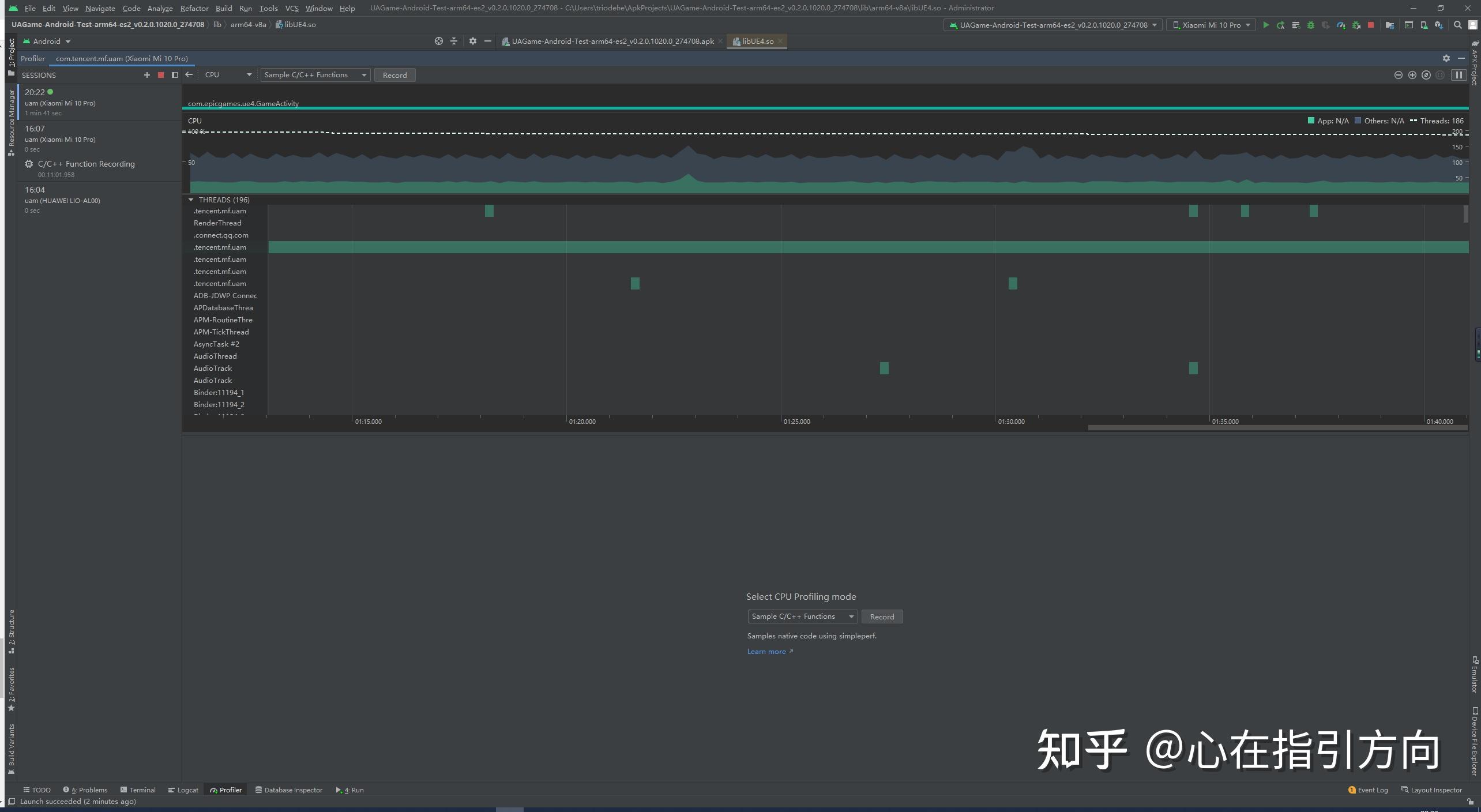Open the CPU profiler type dropdown
This screenshot has height=812, width=1481.
click(227, 75)
